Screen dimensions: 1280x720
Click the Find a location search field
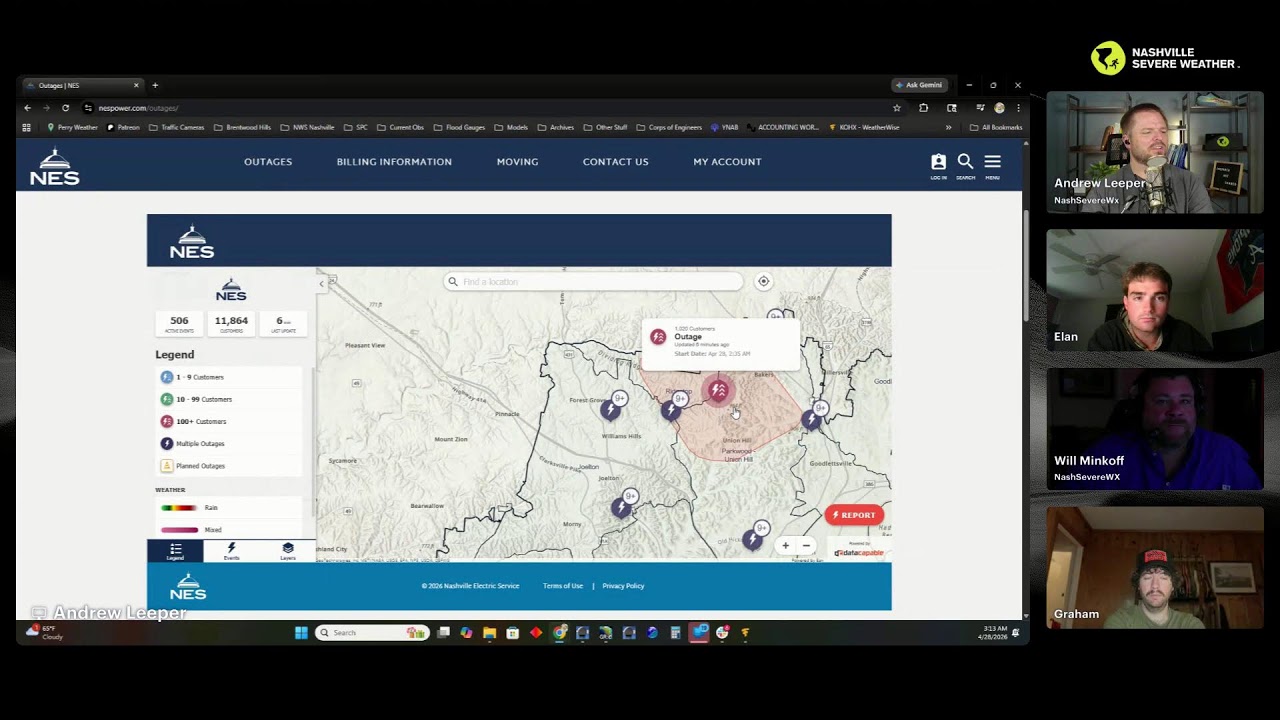click(594, 282)
